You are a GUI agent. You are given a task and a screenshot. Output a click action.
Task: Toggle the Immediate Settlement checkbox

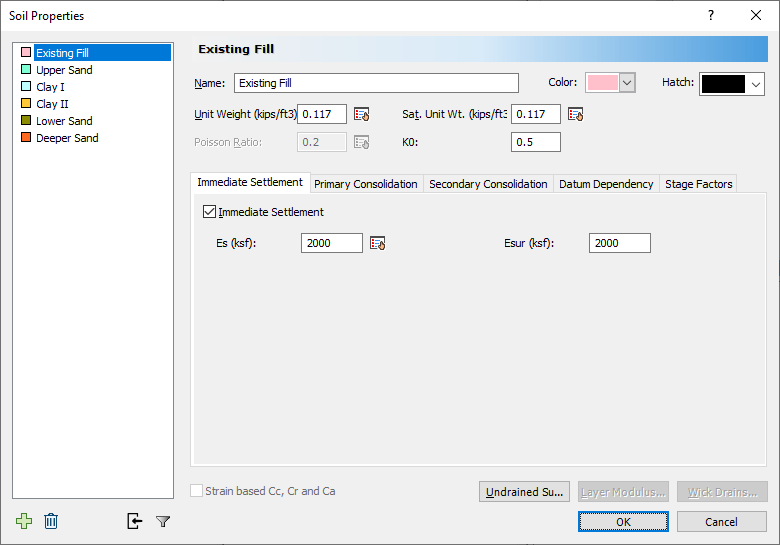[x=209, y=212]
